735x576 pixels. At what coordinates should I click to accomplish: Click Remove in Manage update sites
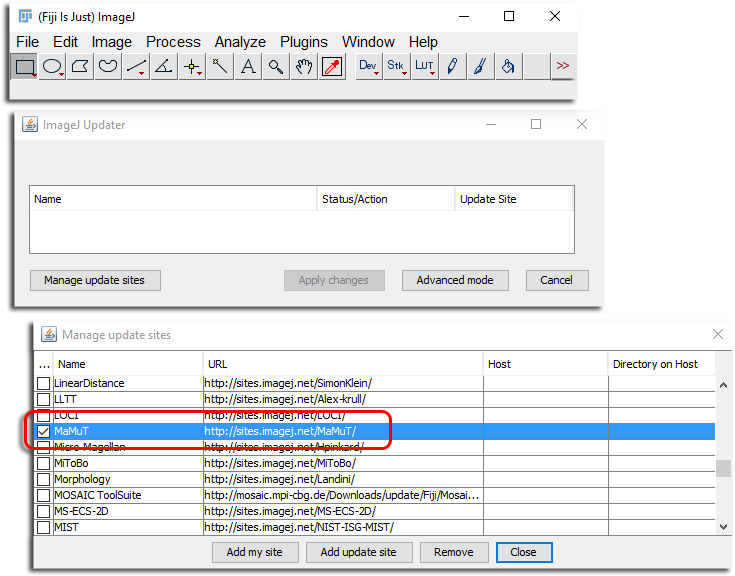click(x=454, y=552)
